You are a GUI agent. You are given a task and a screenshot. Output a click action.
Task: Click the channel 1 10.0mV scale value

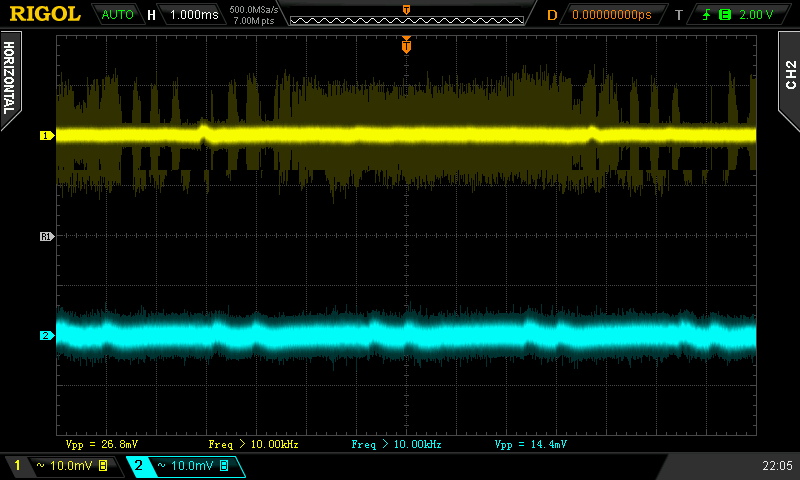click(71, 465)
